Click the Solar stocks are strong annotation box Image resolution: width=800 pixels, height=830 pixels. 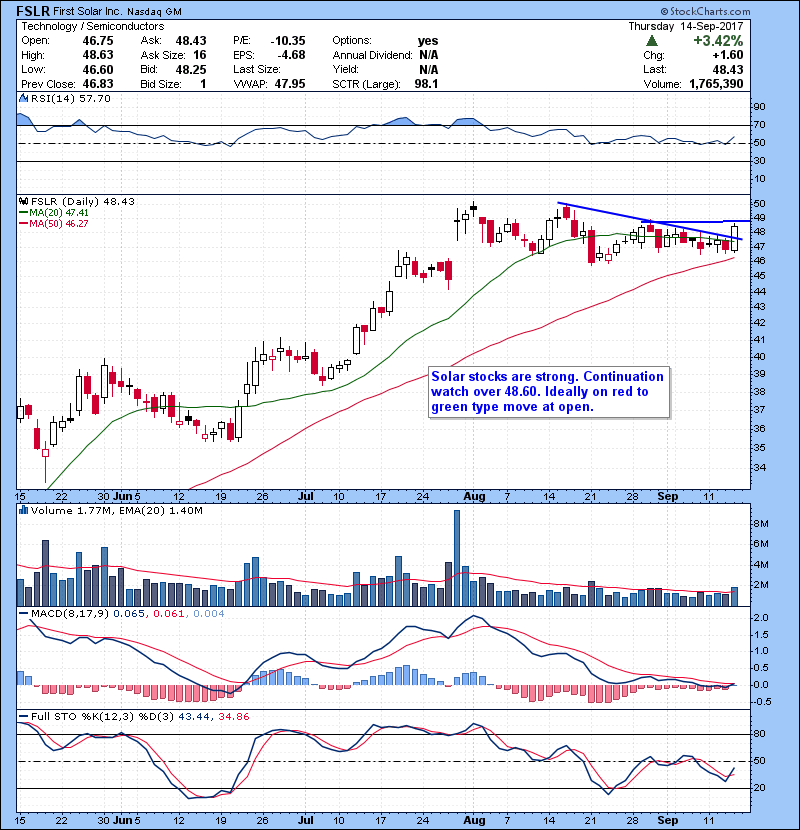pos(549,392)
